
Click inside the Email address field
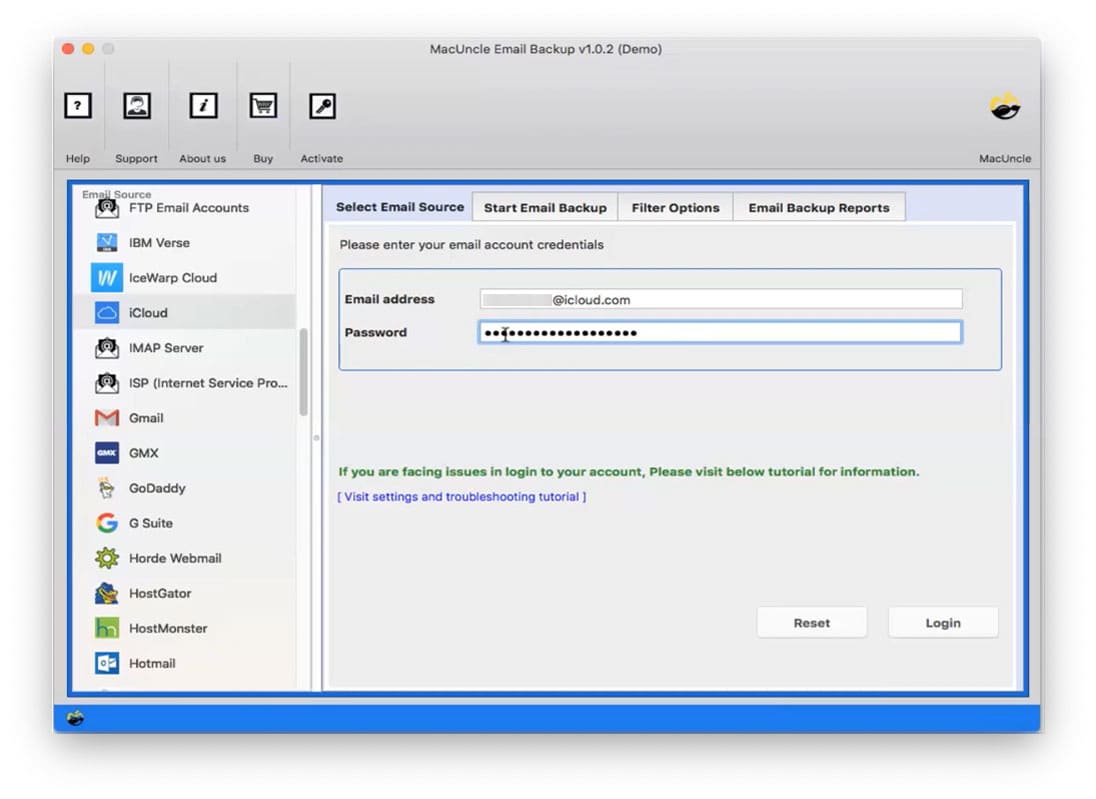point(720,298)
